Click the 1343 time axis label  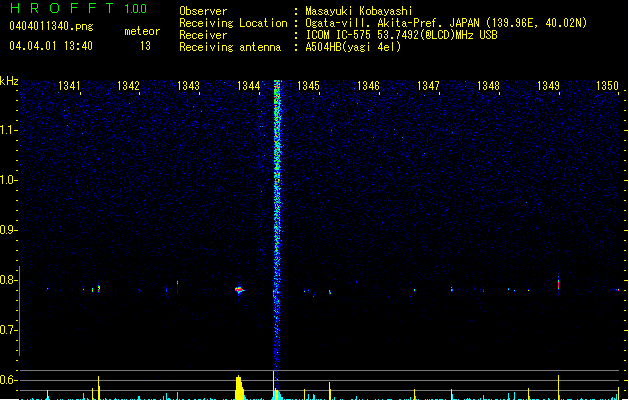tap(188, 86)
